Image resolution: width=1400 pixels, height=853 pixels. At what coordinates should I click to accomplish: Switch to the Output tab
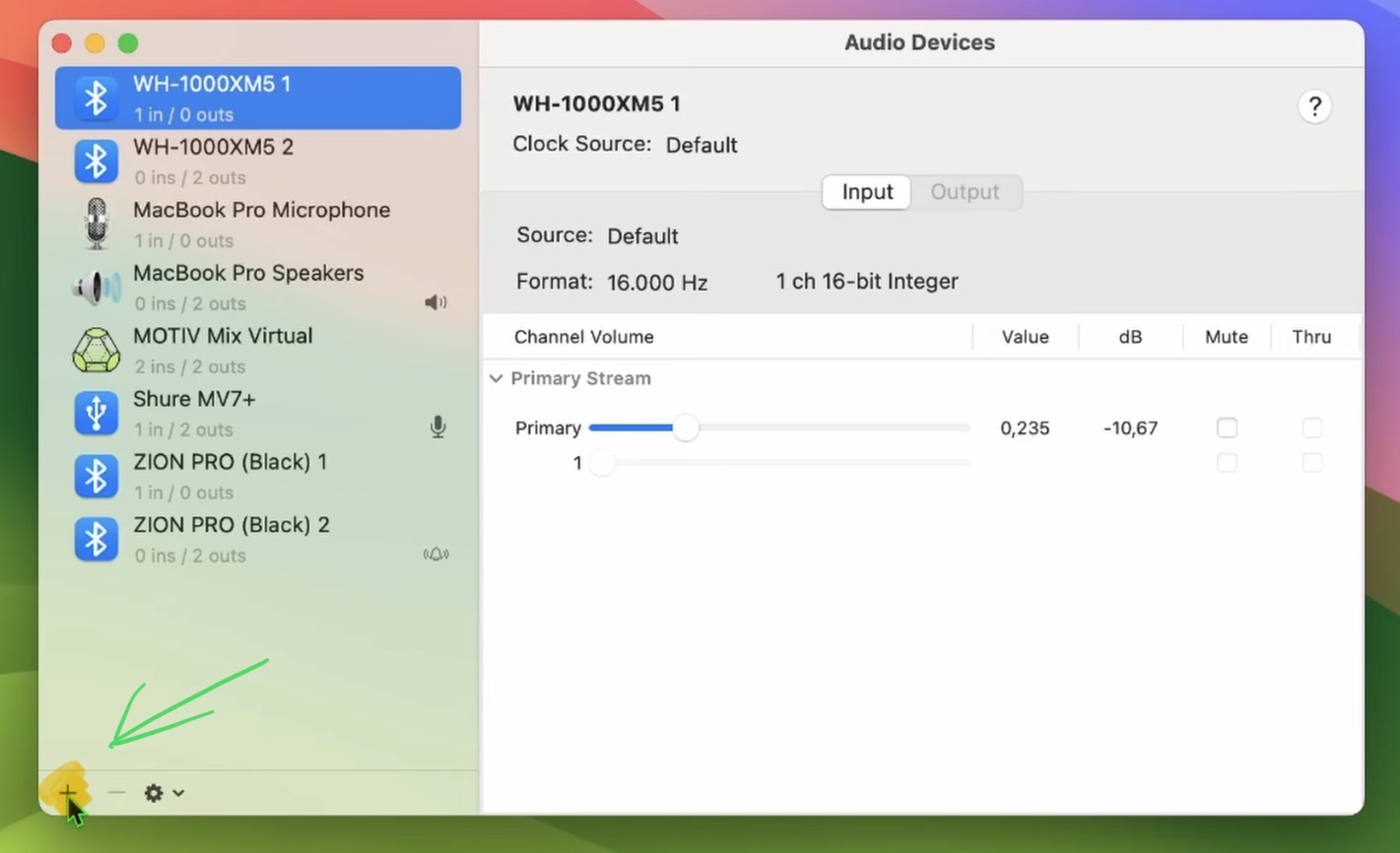click(965, 192)
